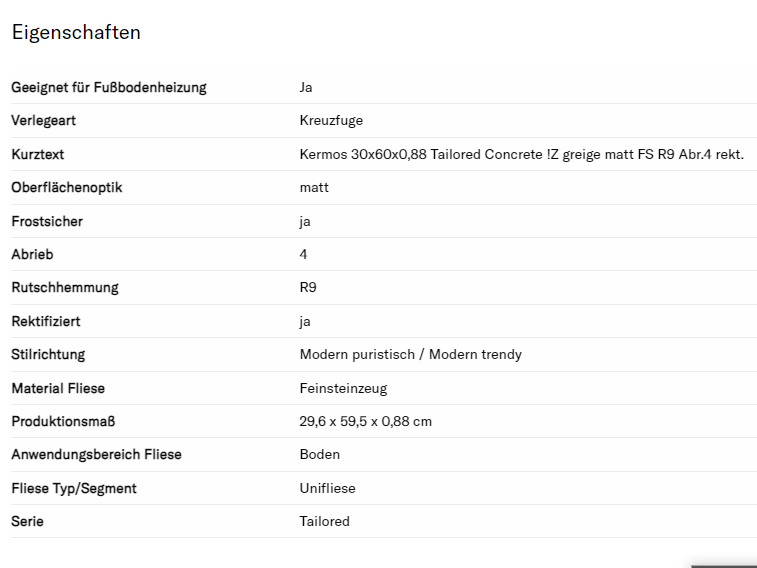Select the Modern puristisch / Modern trendy value
Image resolution: width=757 pixels, height=568 pixels.
(410, 354)
